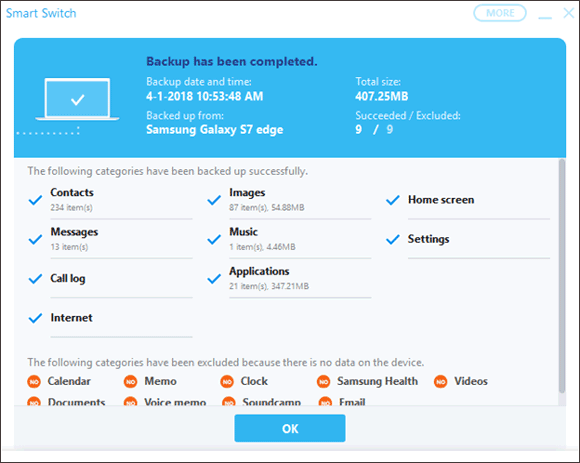Select the Messages category label

[x=74, y=232]
